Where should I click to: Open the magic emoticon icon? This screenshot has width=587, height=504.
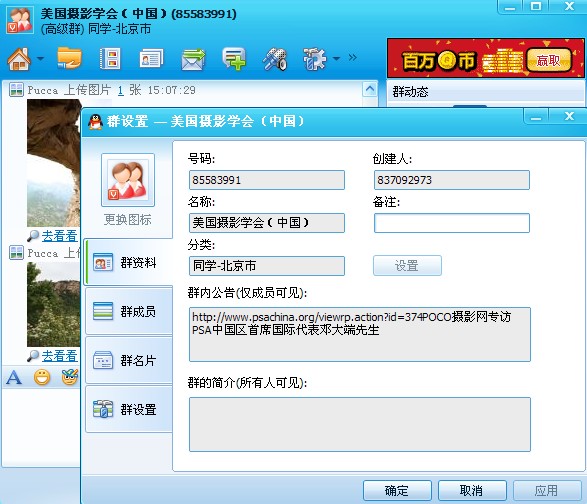pos(70,377)
